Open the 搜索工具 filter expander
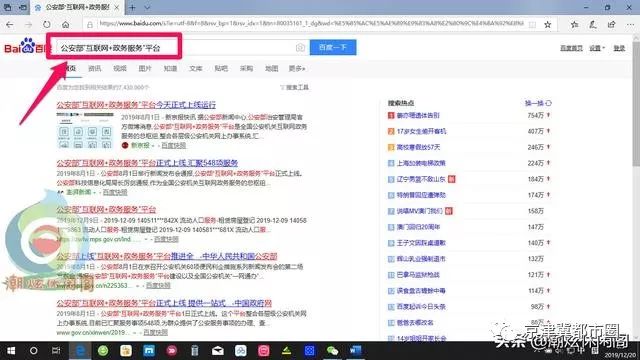 (295, 87)
